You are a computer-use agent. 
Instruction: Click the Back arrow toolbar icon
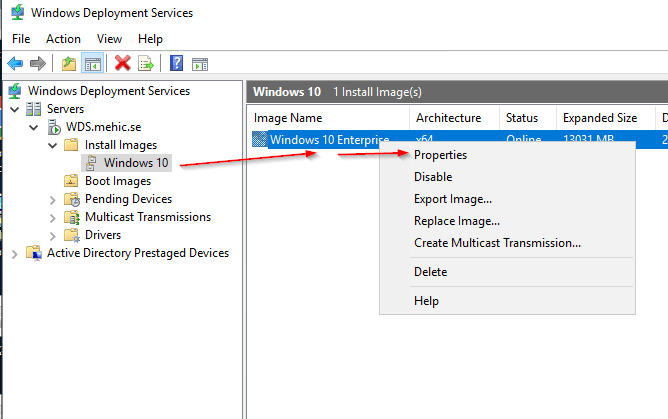pos(15,63)
